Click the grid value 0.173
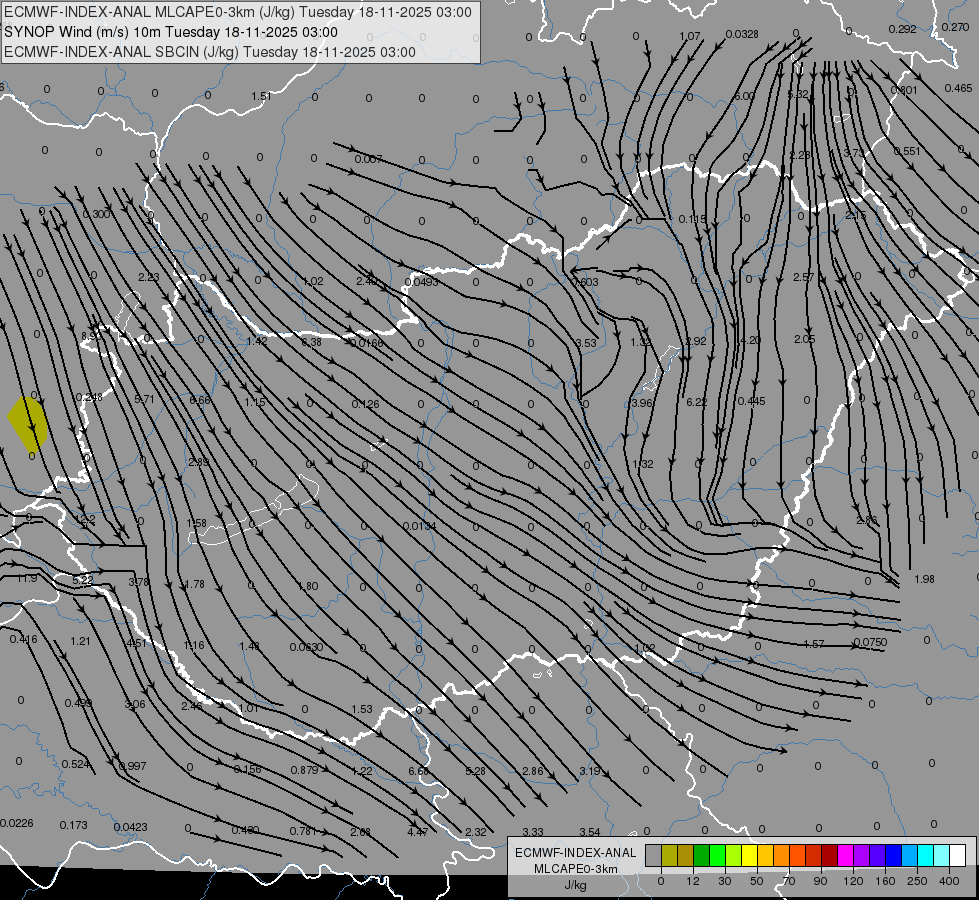The height and width of the screenshot is (900, 979). tap(74, 825)
